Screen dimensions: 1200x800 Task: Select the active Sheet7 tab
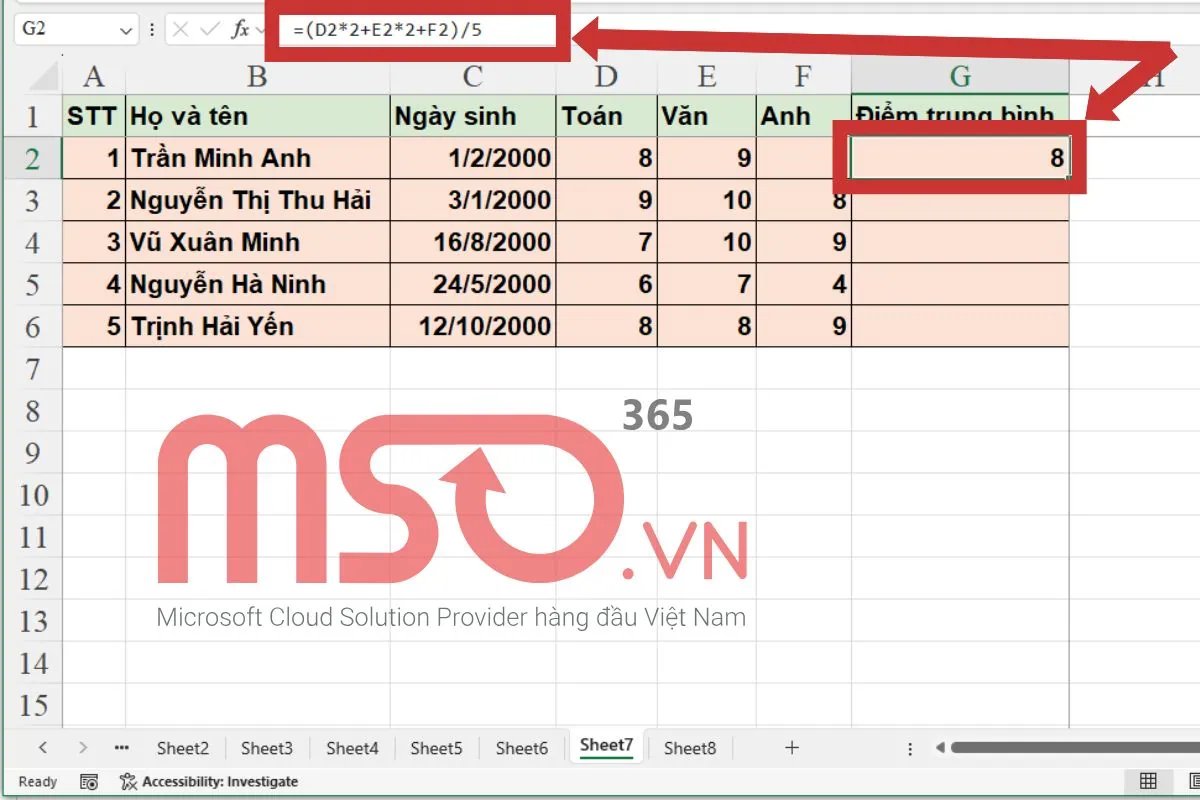tap(605, 745)
